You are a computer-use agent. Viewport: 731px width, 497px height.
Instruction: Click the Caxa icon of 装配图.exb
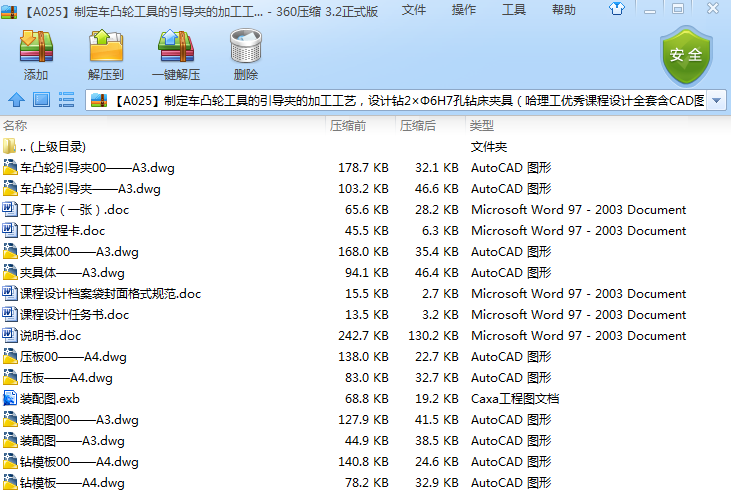pyautogui.click(x=10, y=398)
